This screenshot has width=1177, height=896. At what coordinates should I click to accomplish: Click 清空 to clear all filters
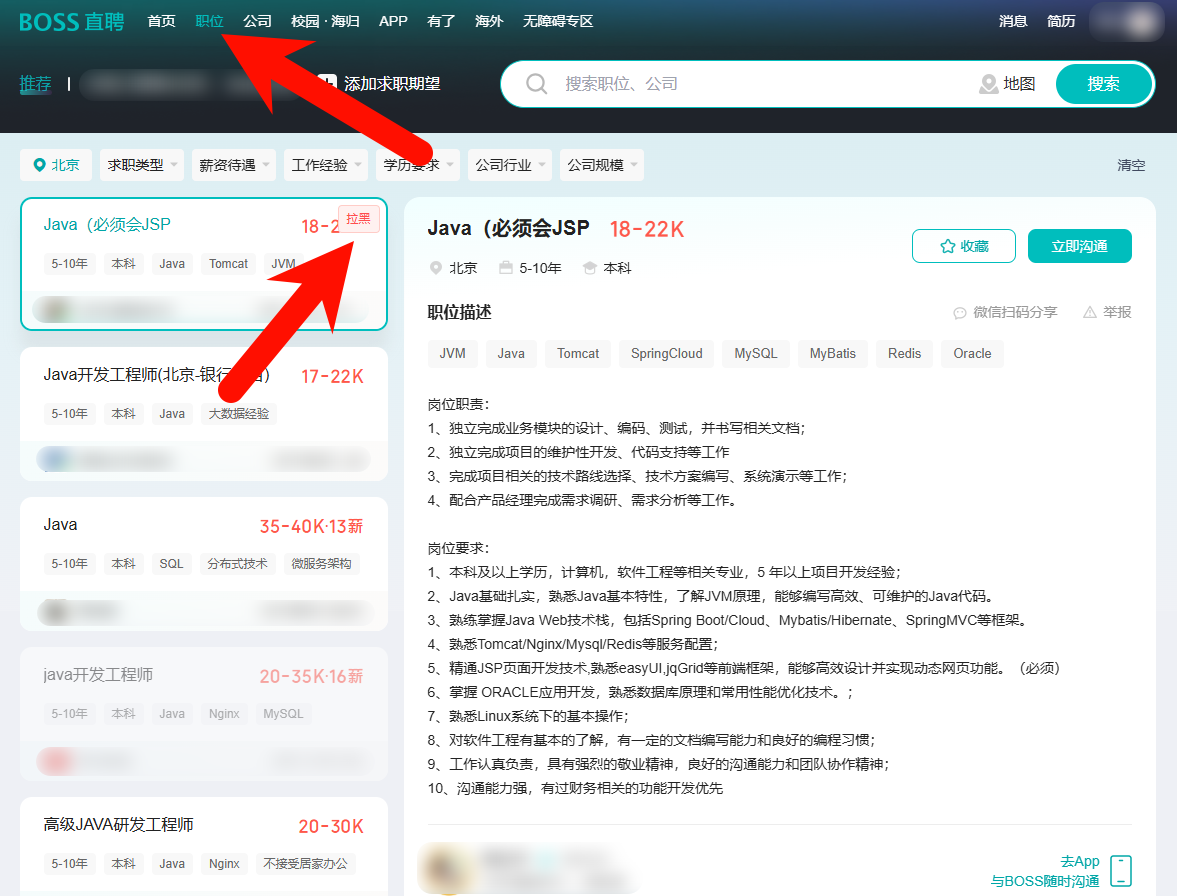coord(1130,164)
